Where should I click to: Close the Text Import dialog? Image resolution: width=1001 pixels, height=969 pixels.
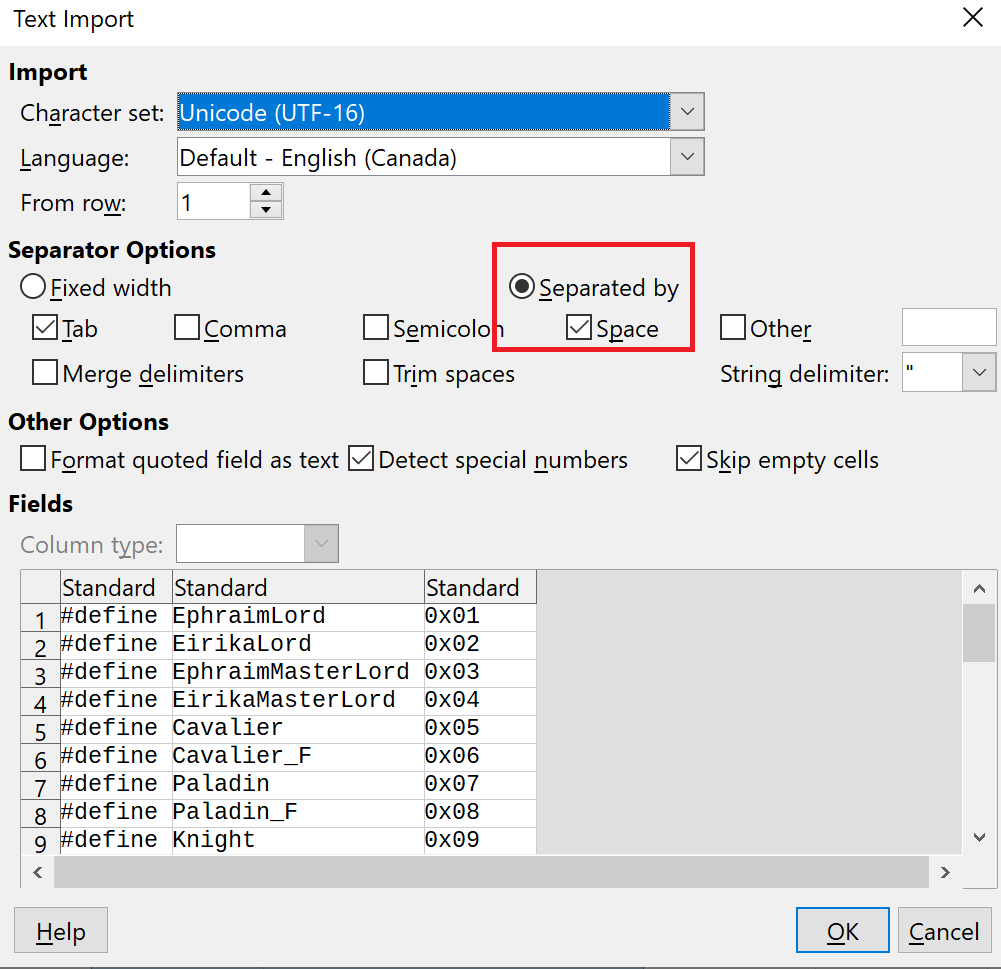pyautogui.click(x=972, y=17)
